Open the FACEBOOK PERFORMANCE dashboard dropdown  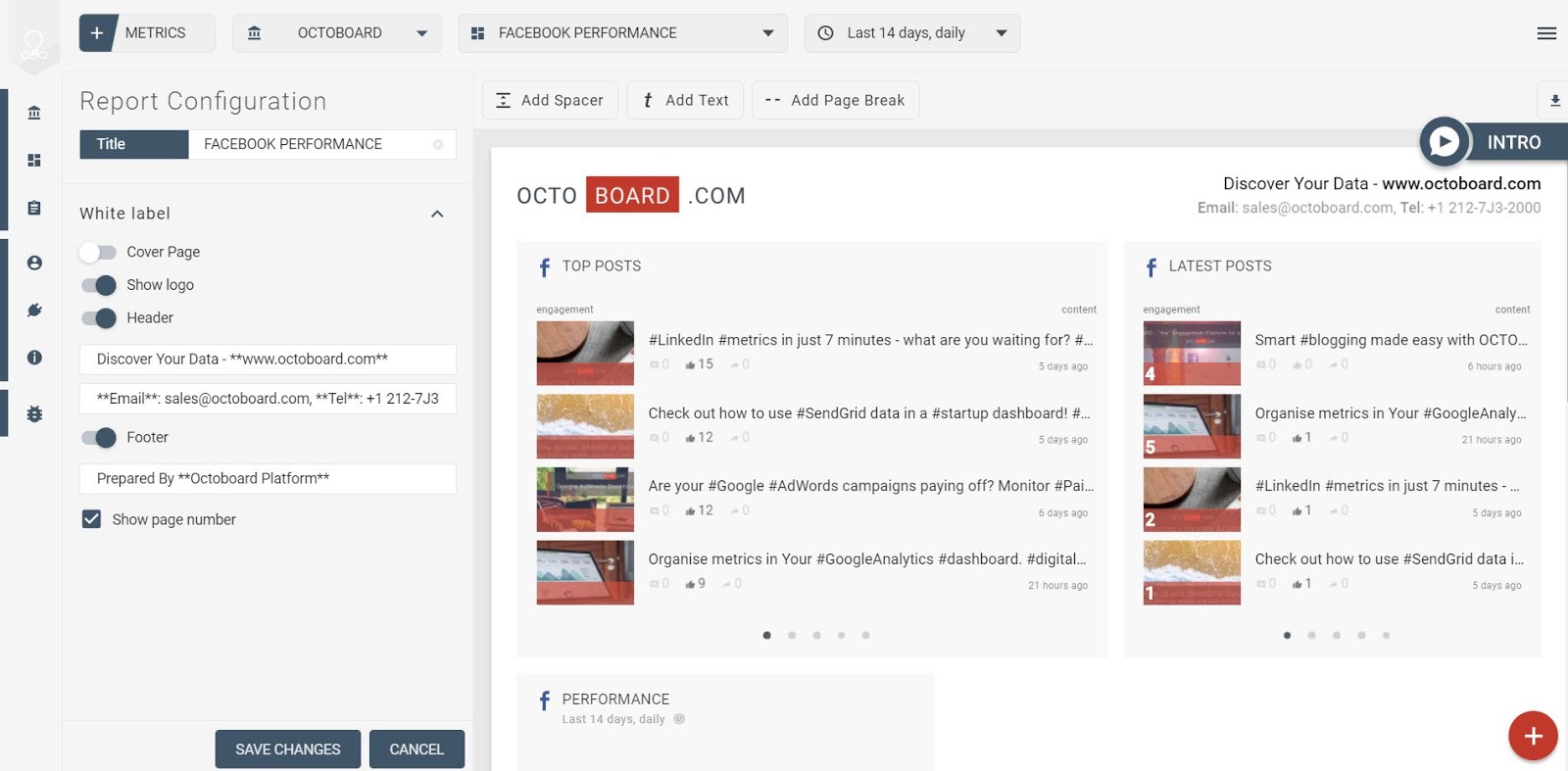click(x=623, y=33)
